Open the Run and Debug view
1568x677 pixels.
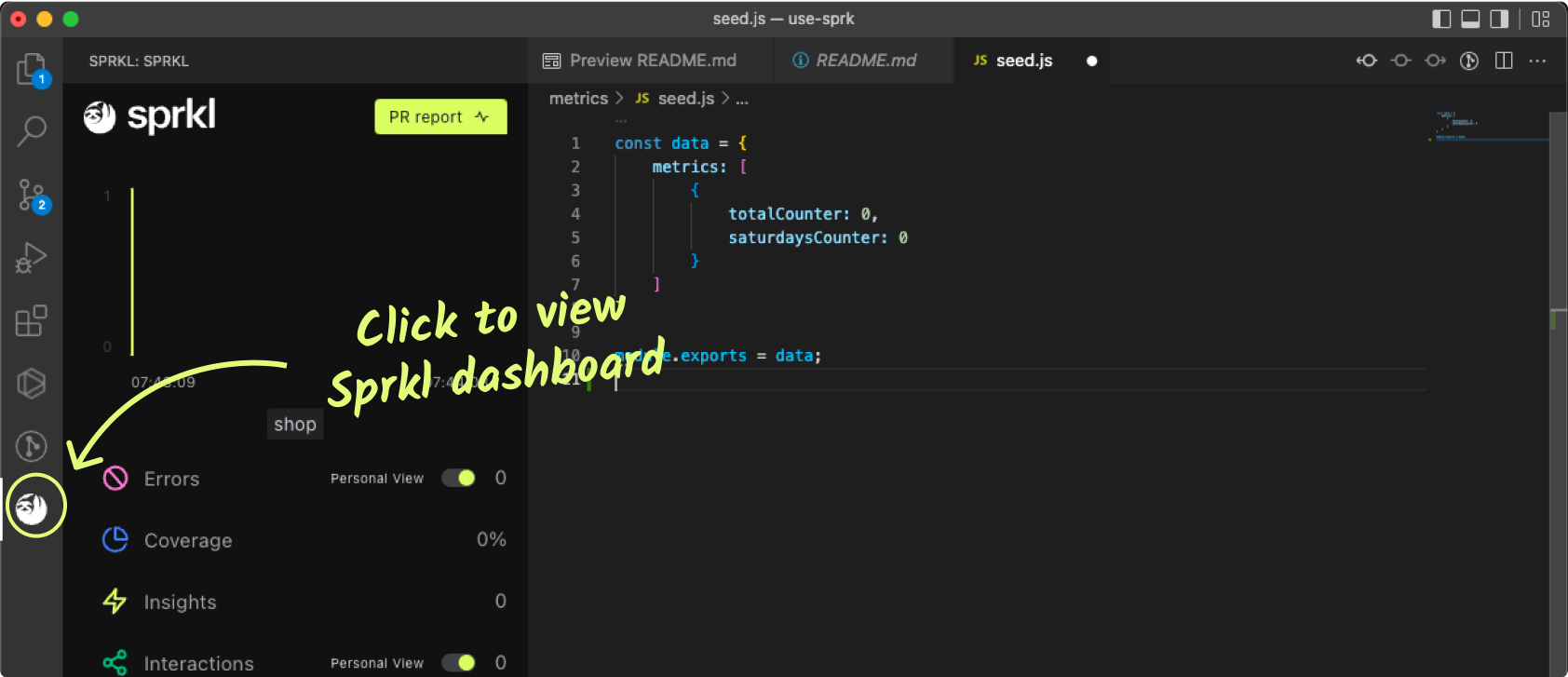click(31, 258)
